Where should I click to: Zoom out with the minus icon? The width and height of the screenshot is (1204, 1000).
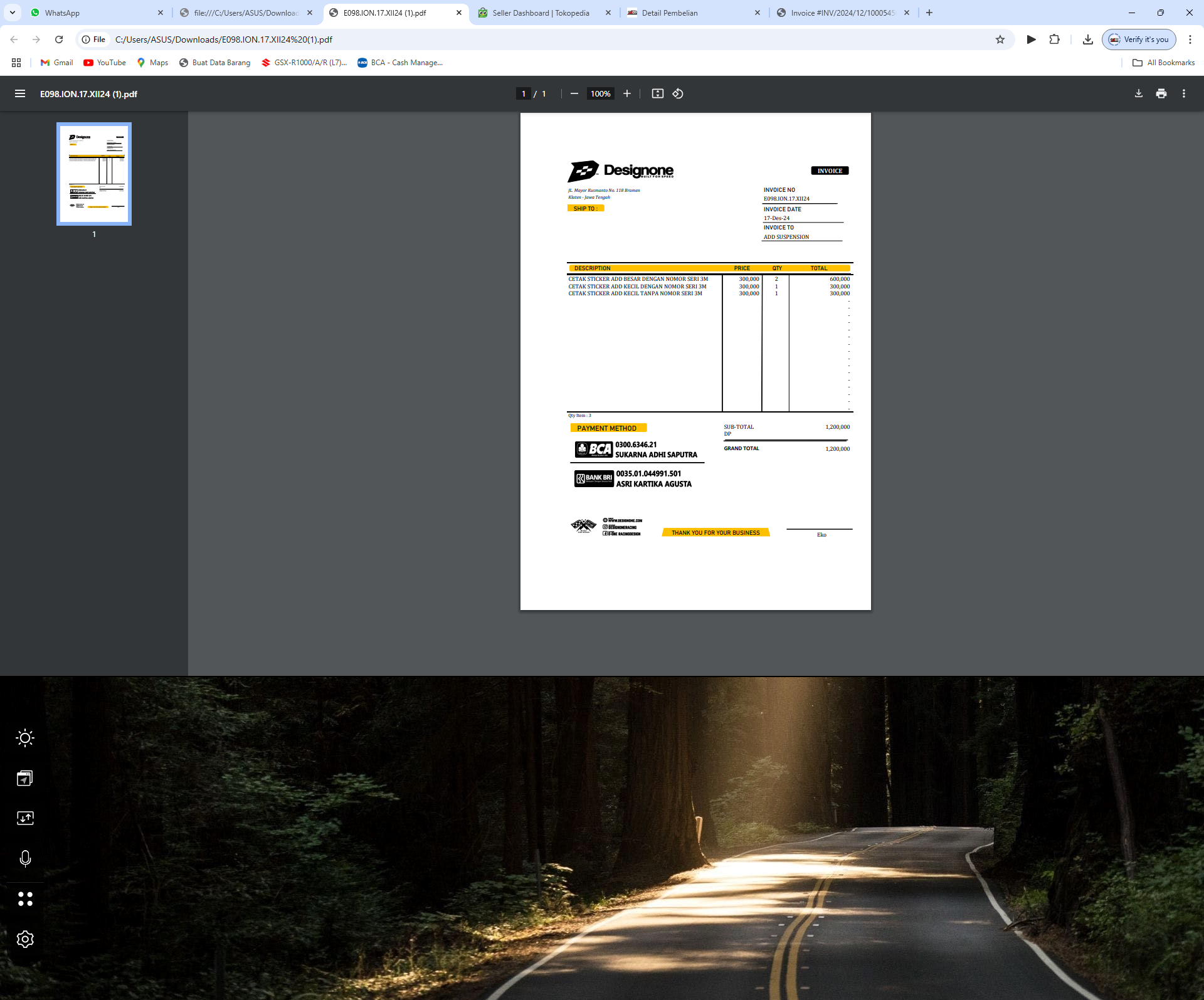(574, 93)
